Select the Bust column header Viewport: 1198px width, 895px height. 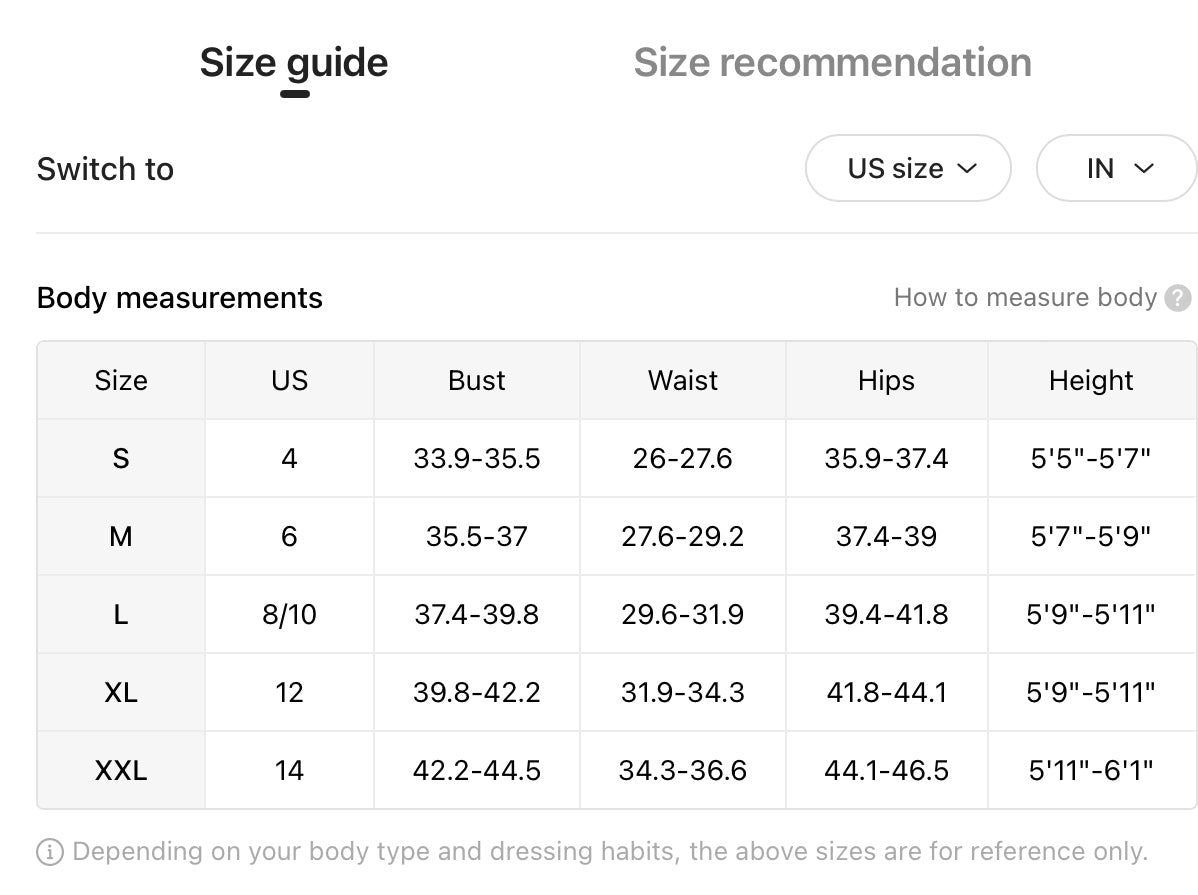477,381
